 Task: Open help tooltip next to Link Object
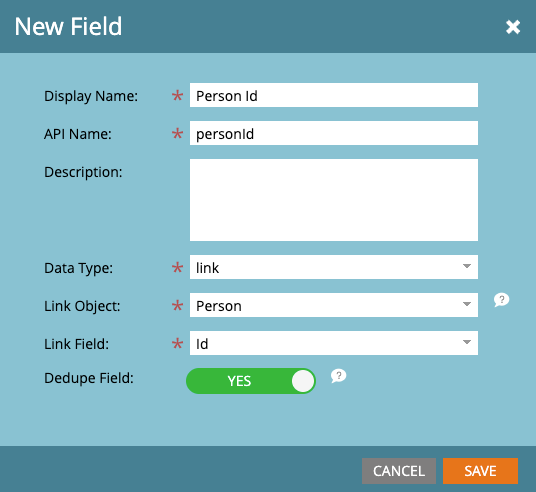[501, 300]
